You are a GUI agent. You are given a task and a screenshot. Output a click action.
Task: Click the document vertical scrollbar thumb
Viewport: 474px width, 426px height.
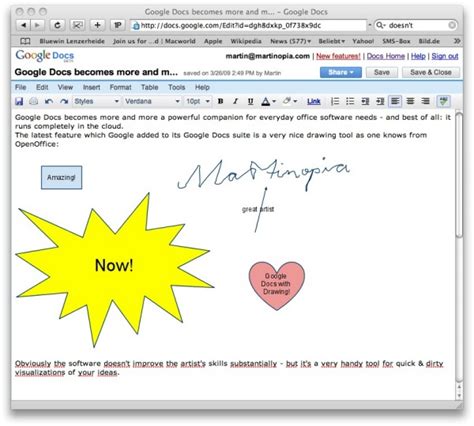[x=459, y=175]
